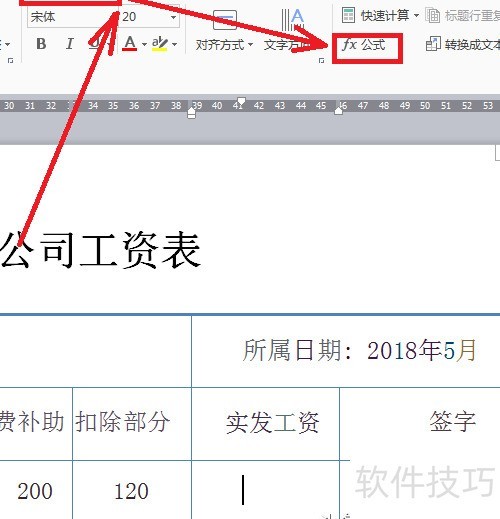
Task: Click the 公司工资表 title text
Action: [x=100, y=250]
